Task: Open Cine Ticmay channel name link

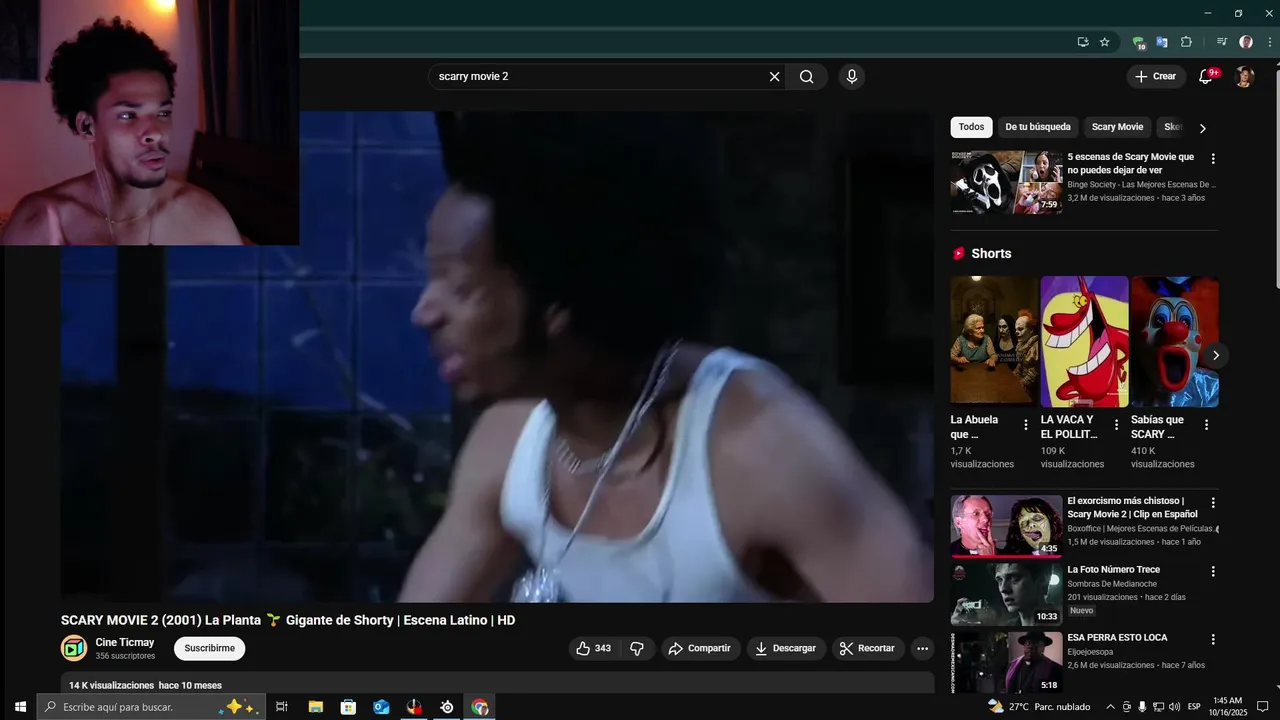Action: pos(125,642)
